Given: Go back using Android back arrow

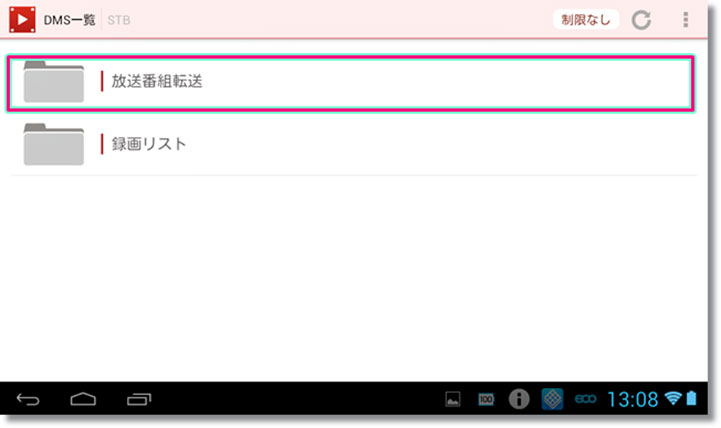Looking at the screenshot, I should [28, 399].
